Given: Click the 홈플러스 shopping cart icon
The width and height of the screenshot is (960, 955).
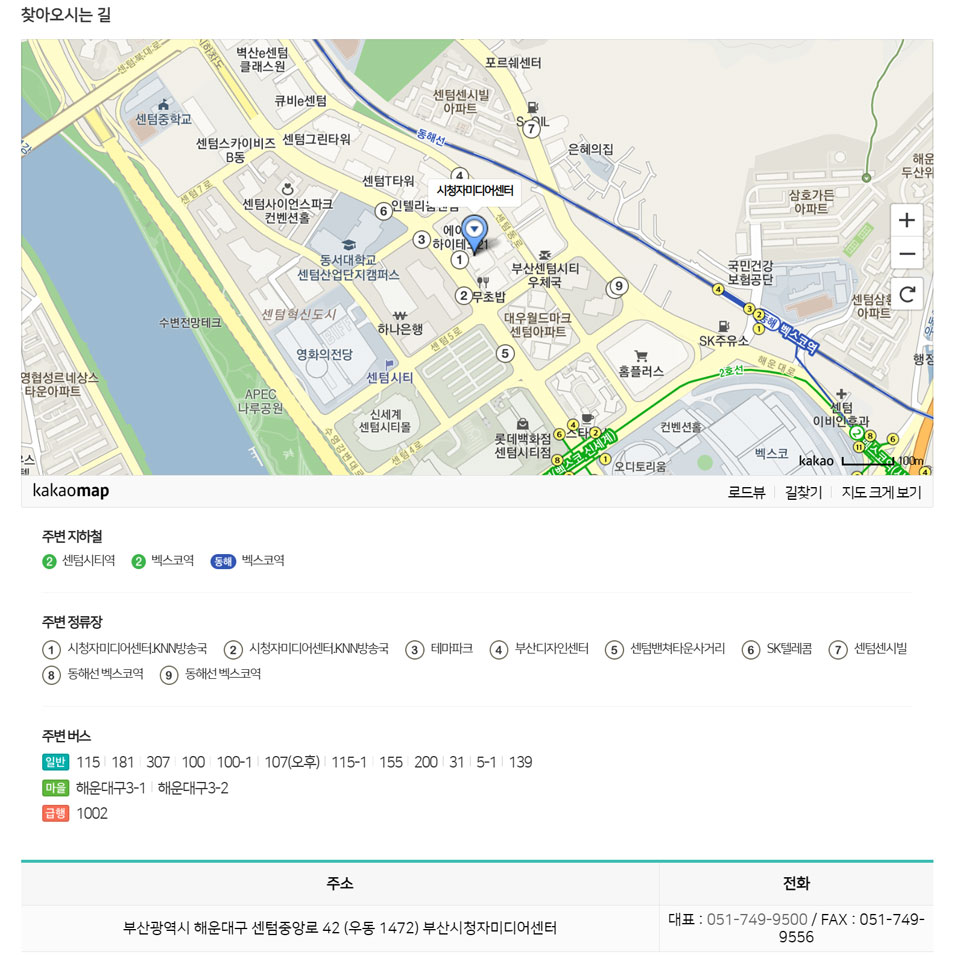Looking at the screenshot, I should tap(641, 356).
